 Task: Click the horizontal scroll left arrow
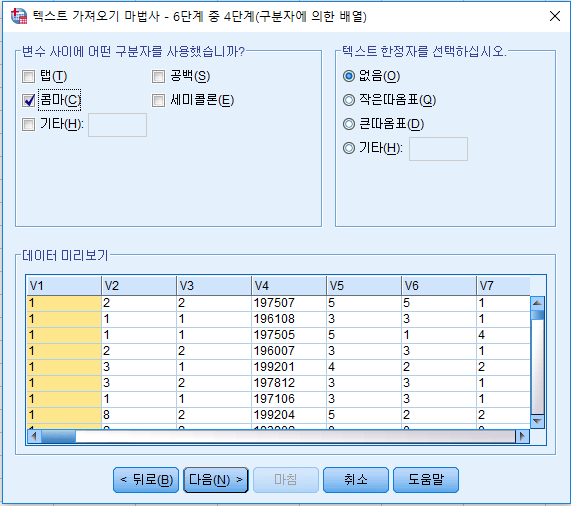[34, 436]
